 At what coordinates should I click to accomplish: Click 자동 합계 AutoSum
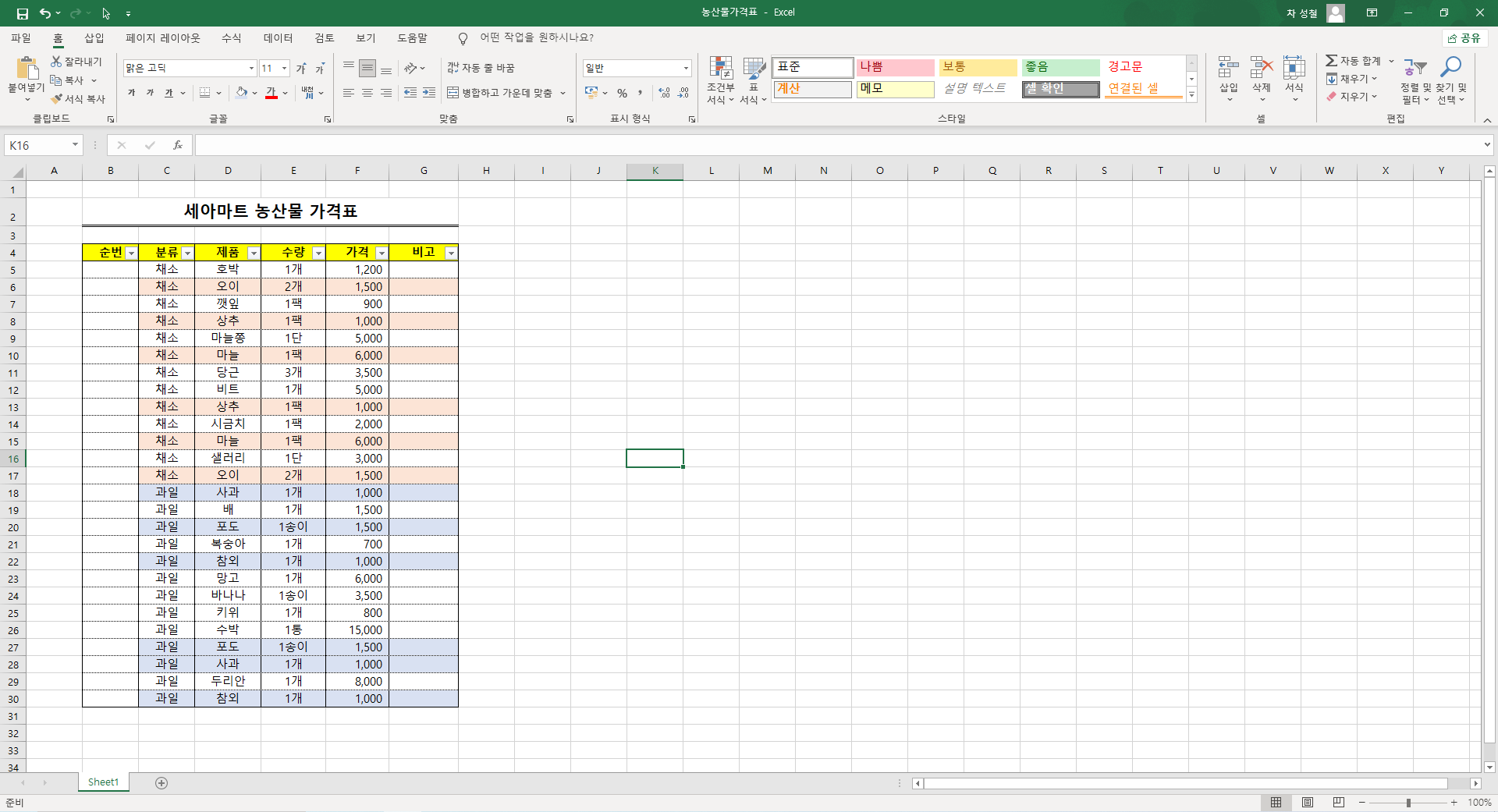[1354, 61]
